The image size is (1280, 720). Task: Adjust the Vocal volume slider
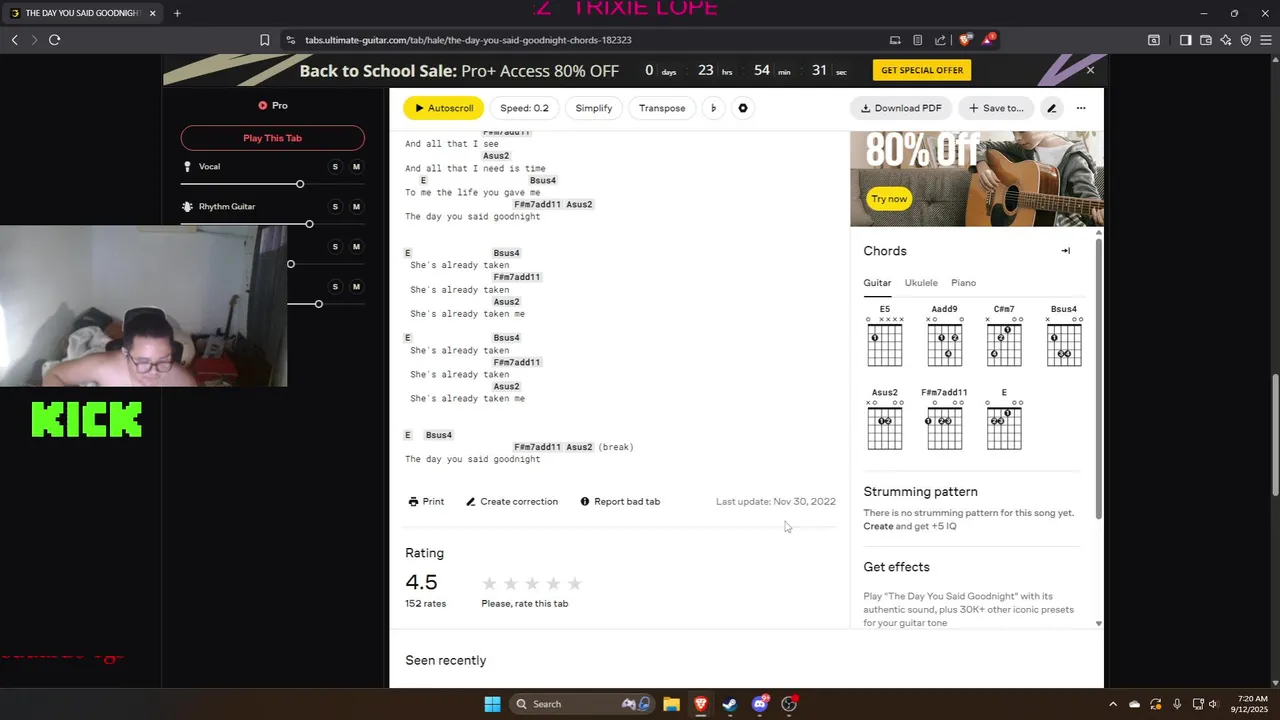pyautogui.click(x=299, y=184)
